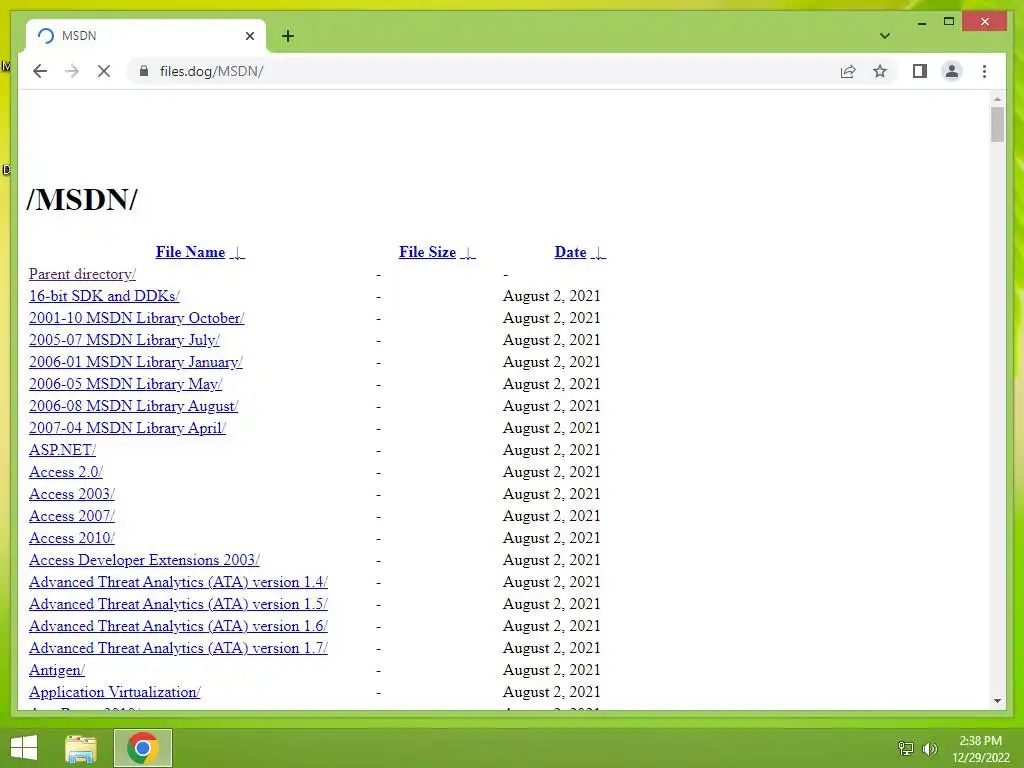This screenshot has width=1024, height=768.
Task: Click the scrollbar up arrow
Action: 997,99
